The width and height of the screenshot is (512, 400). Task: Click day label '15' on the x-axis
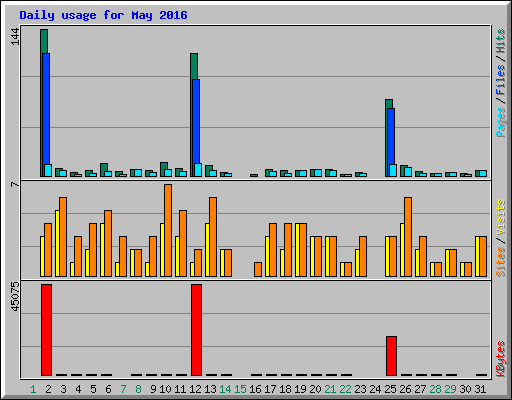click(240, 389)
